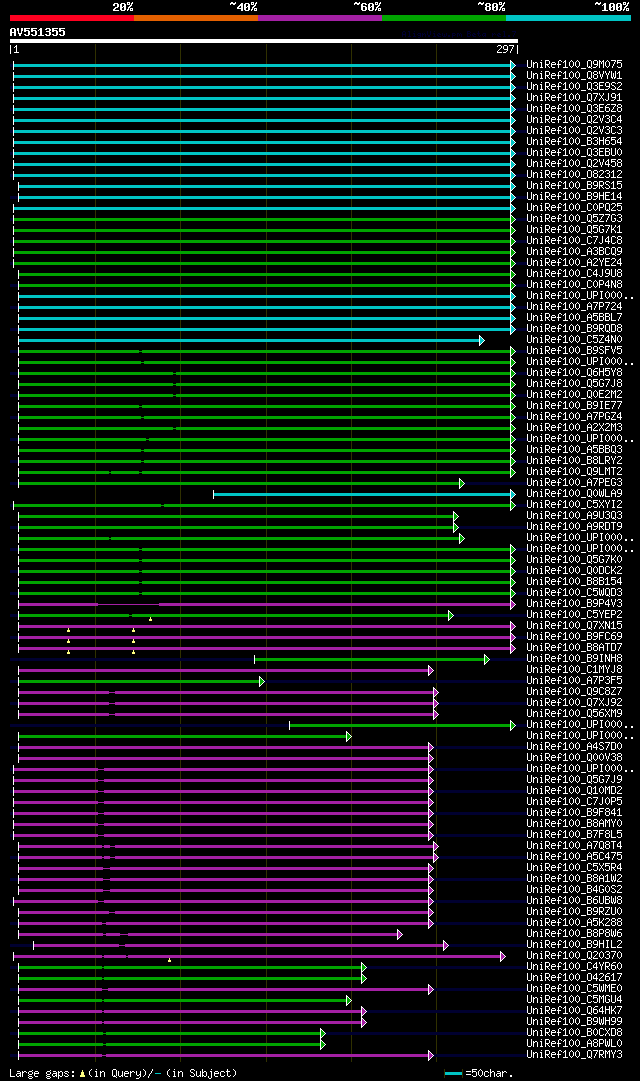Select label UniRef100_Q5G7K1
Viewport: 640px width, 1081px height.
point(574,230)
